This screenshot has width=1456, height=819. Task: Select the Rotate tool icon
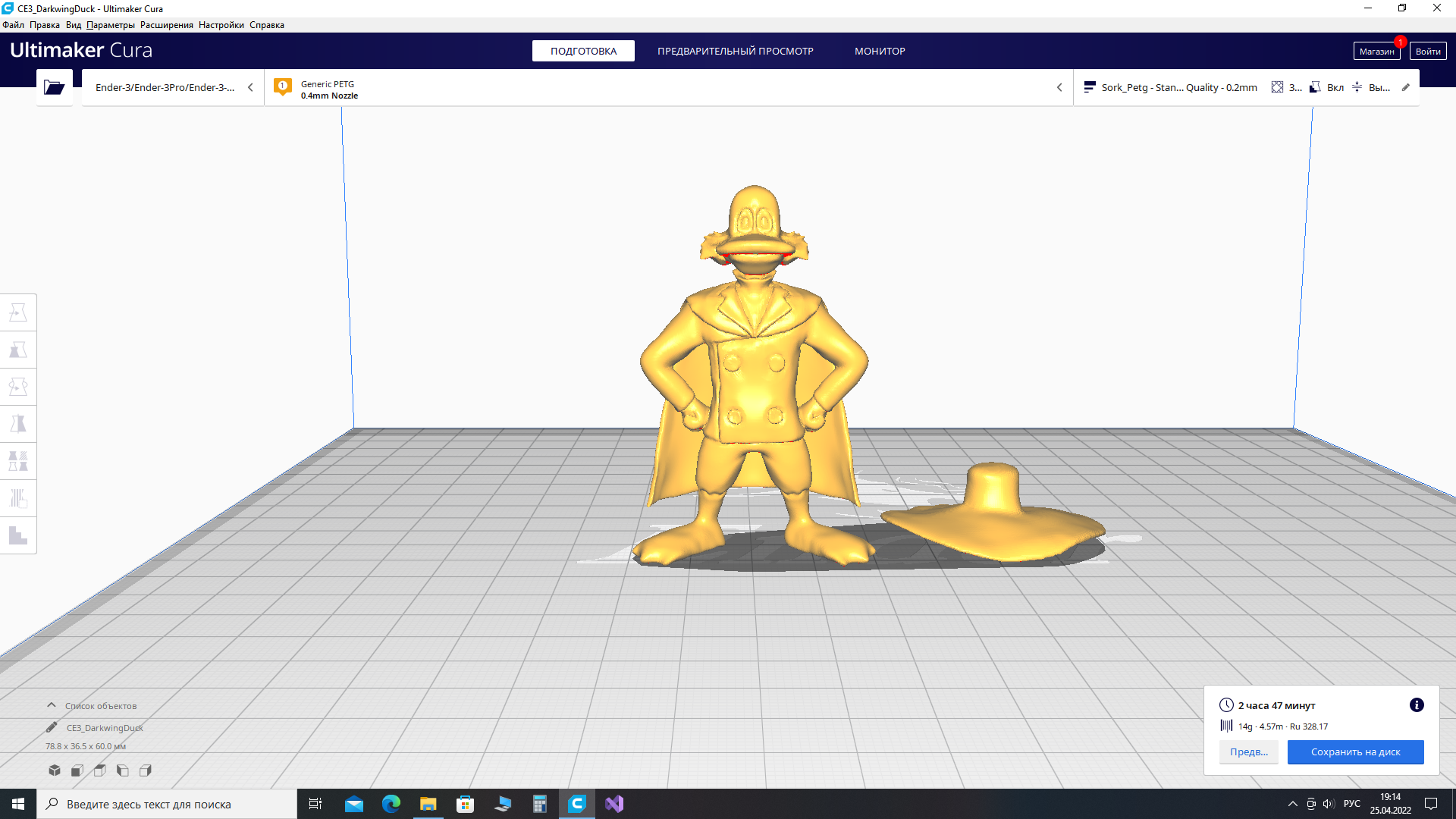(18, 387)
